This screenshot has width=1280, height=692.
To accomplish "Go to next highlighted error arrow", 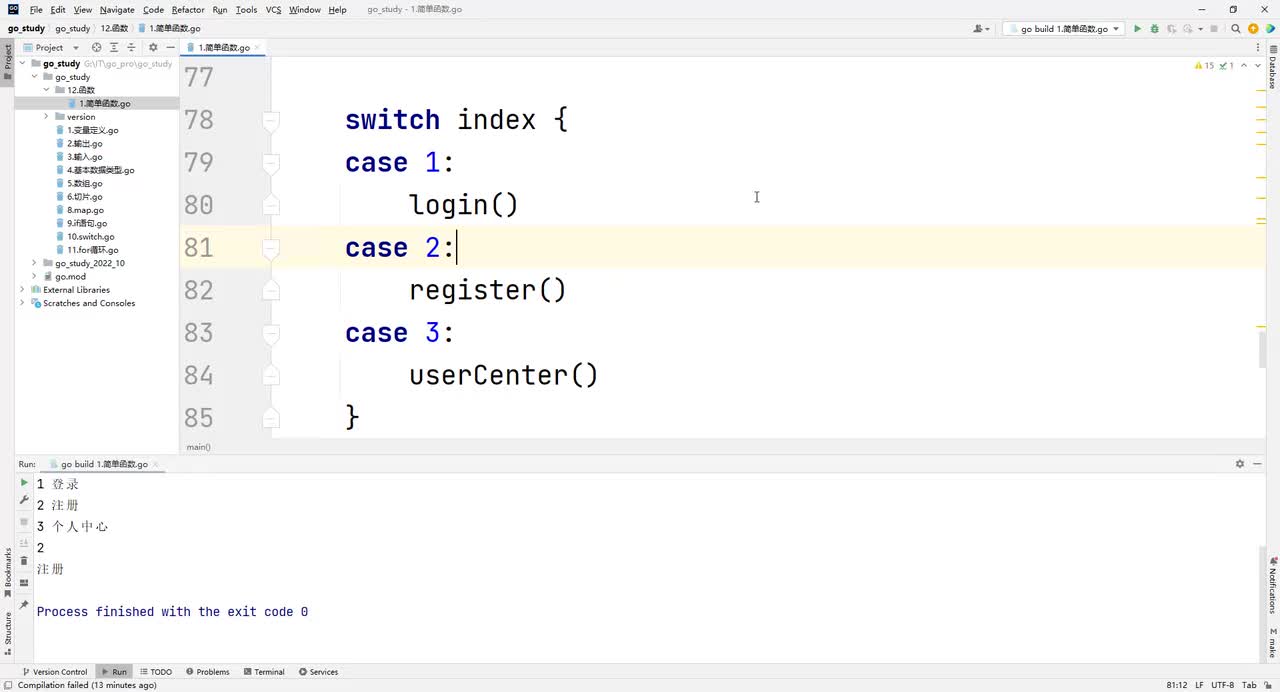I will (1257, 65).
